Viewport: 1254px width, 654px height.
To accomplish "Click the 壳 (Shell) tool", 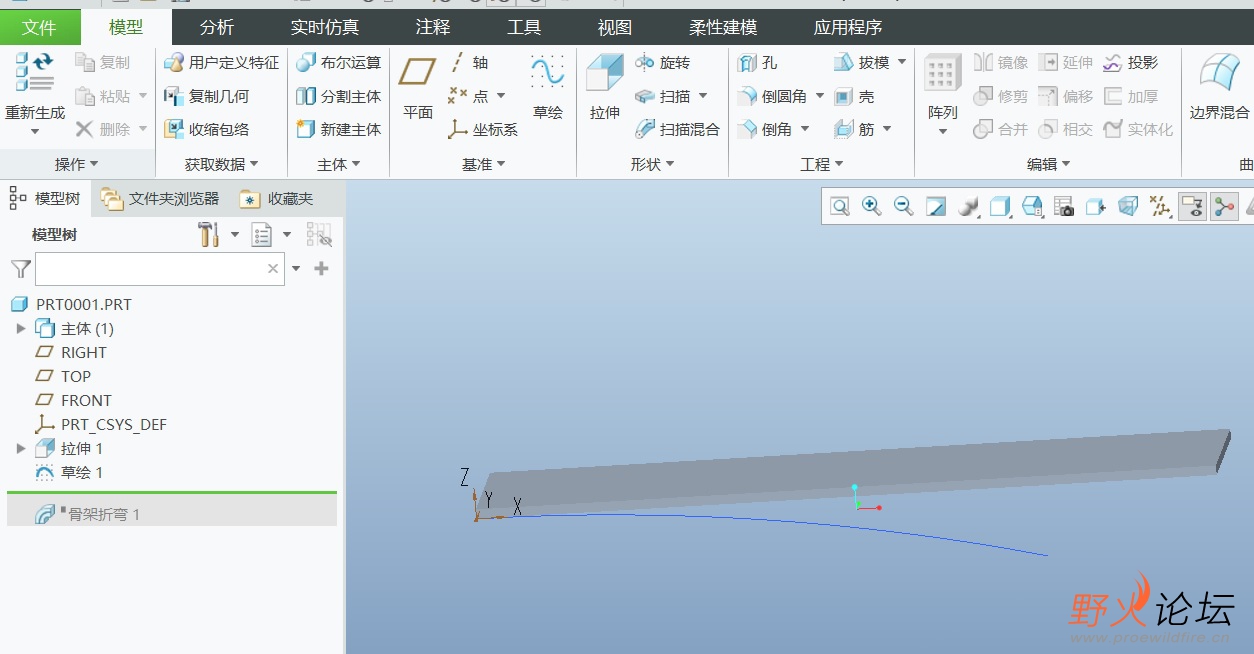I will pyautogui.click(x=854, y=96).
